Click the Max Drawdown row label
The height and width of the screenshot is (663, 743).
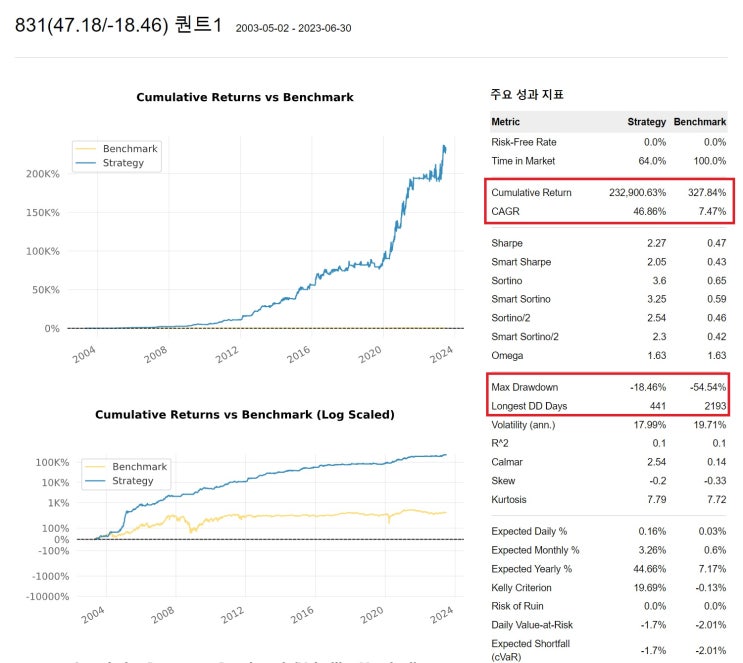pos(525,387)
